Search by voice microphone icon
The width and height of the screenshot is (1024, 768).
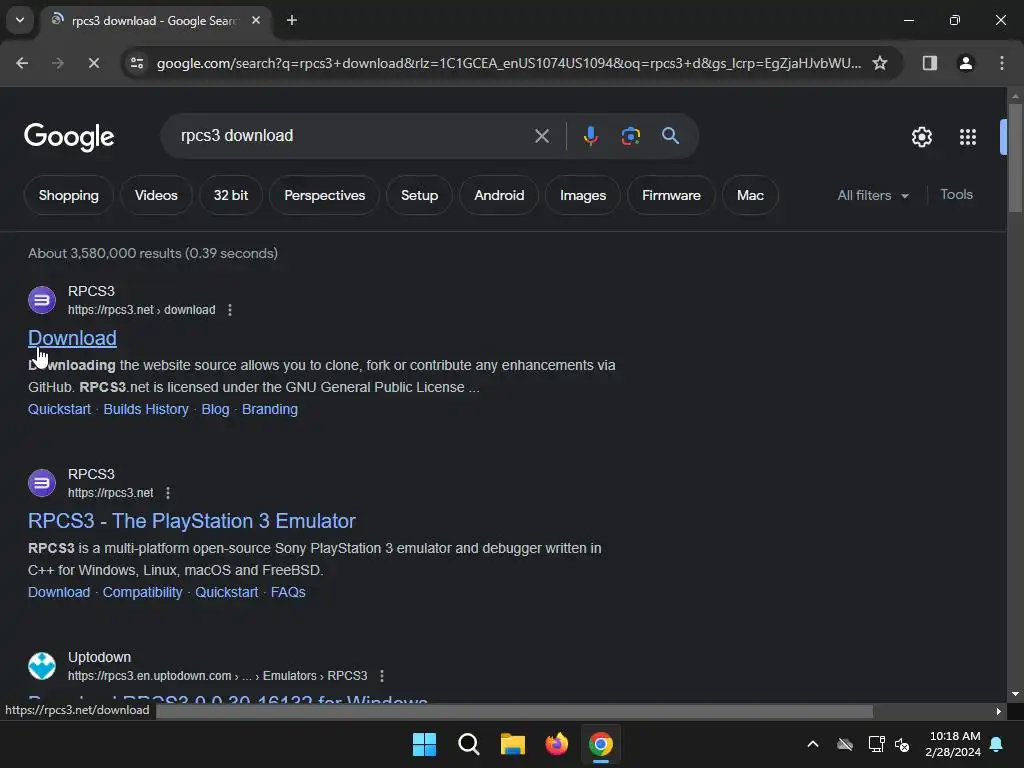pyautogui.click(x=590, y=136)
